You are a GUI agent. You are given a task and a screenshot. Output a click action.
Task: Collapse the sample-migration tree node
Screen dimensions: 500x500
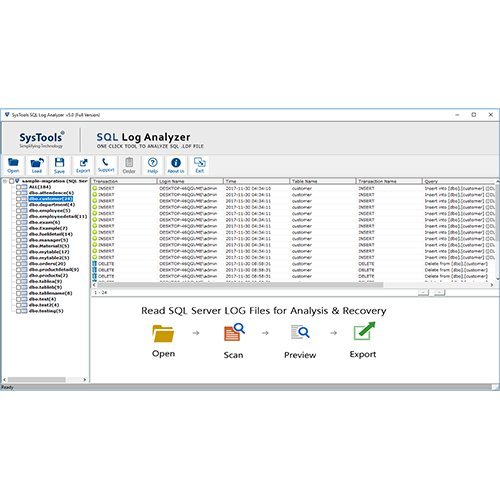click(x=5, y=181)
